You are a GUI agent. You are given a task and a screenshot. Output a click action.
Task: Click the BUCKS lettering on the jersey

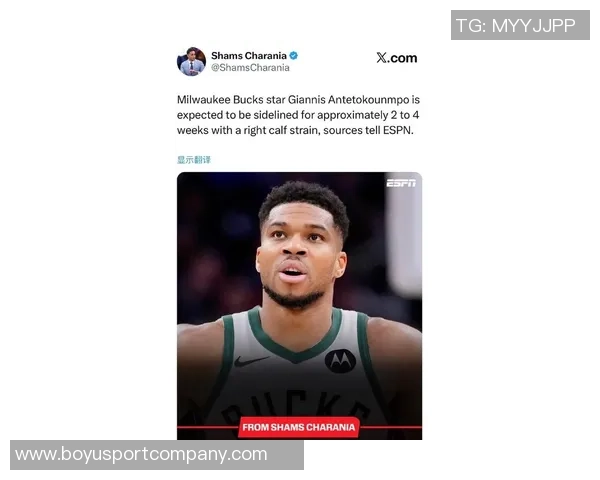click(x=297, y=407)
